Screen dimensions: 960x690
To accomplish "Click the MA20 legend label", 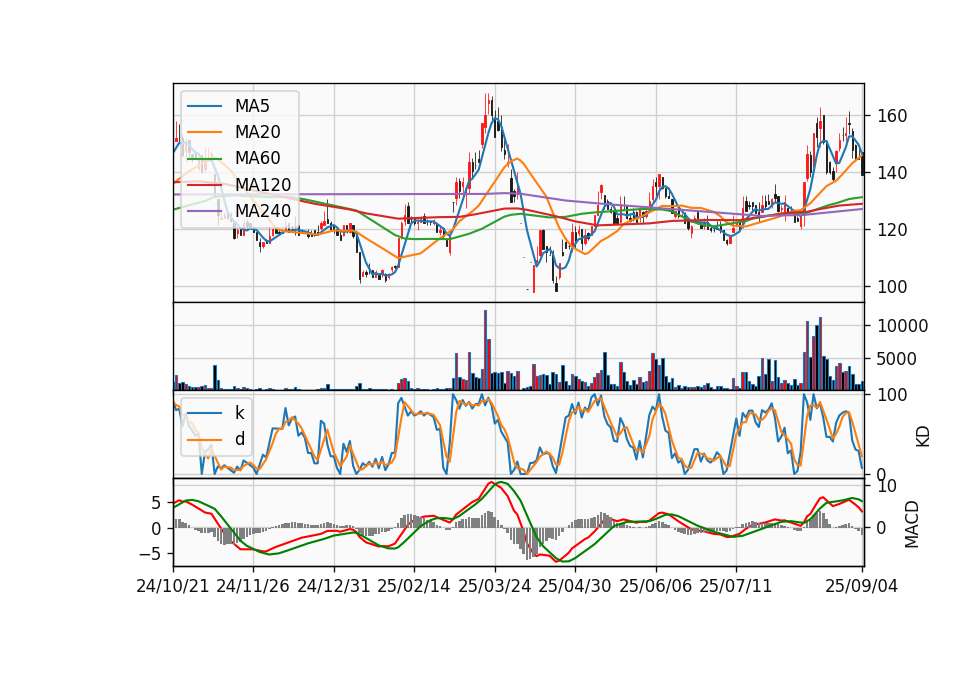I will pos(257,132).
